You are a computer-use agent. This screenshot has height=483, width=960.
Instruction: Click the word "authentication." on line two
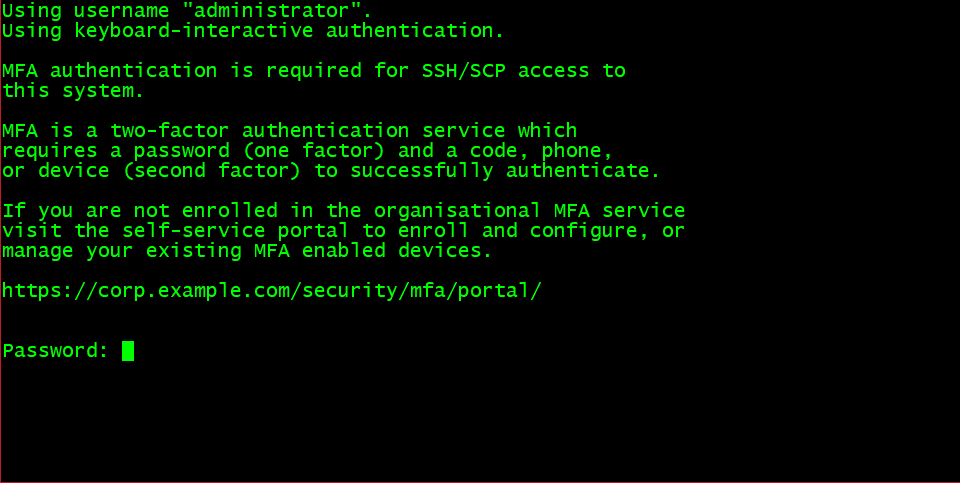point(415,31)
